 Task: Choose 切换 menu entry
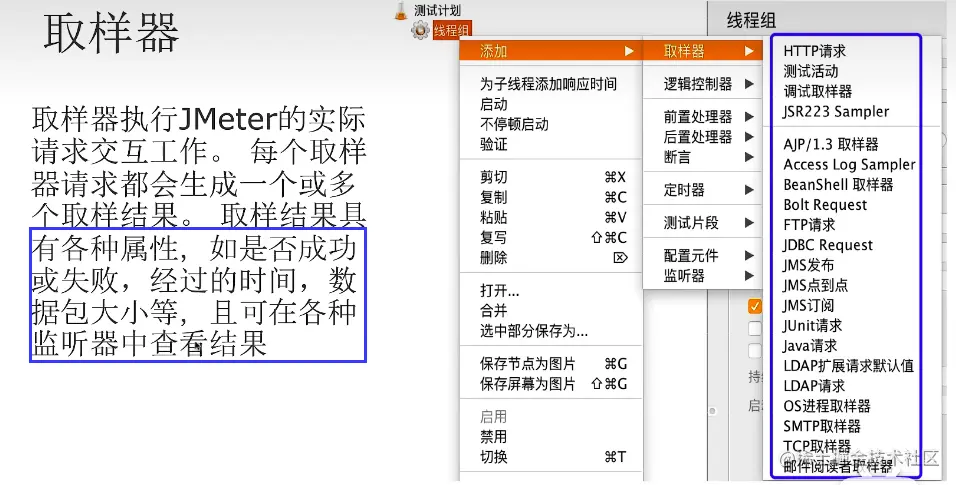(x=551, y=457)
